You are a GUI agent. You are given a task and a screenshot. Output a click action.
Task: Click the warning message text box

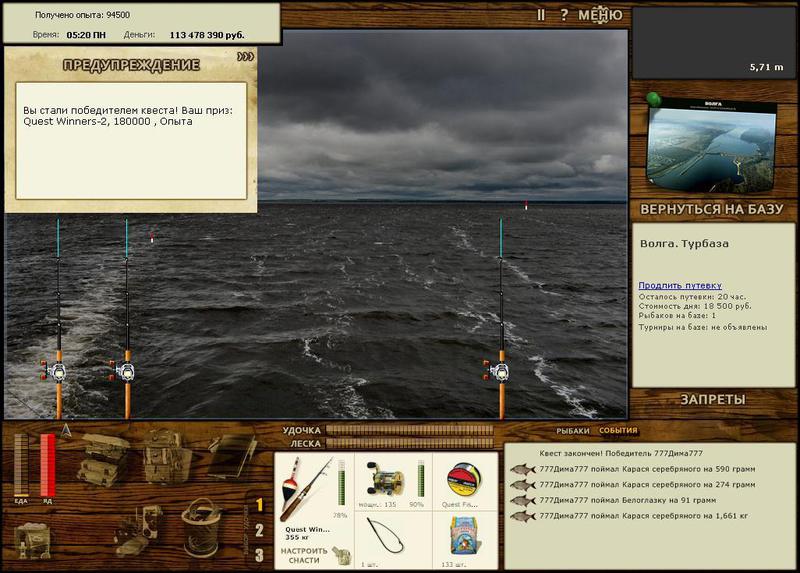[x=131, y=140]
